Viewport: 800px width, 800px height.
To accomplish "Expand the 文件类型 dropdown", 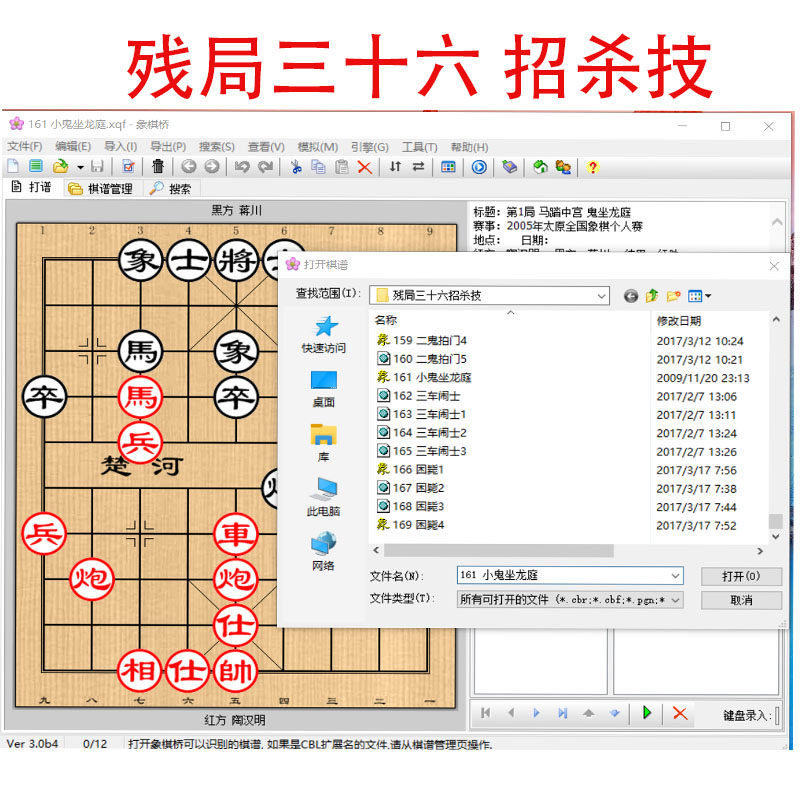I will (675, 600).
